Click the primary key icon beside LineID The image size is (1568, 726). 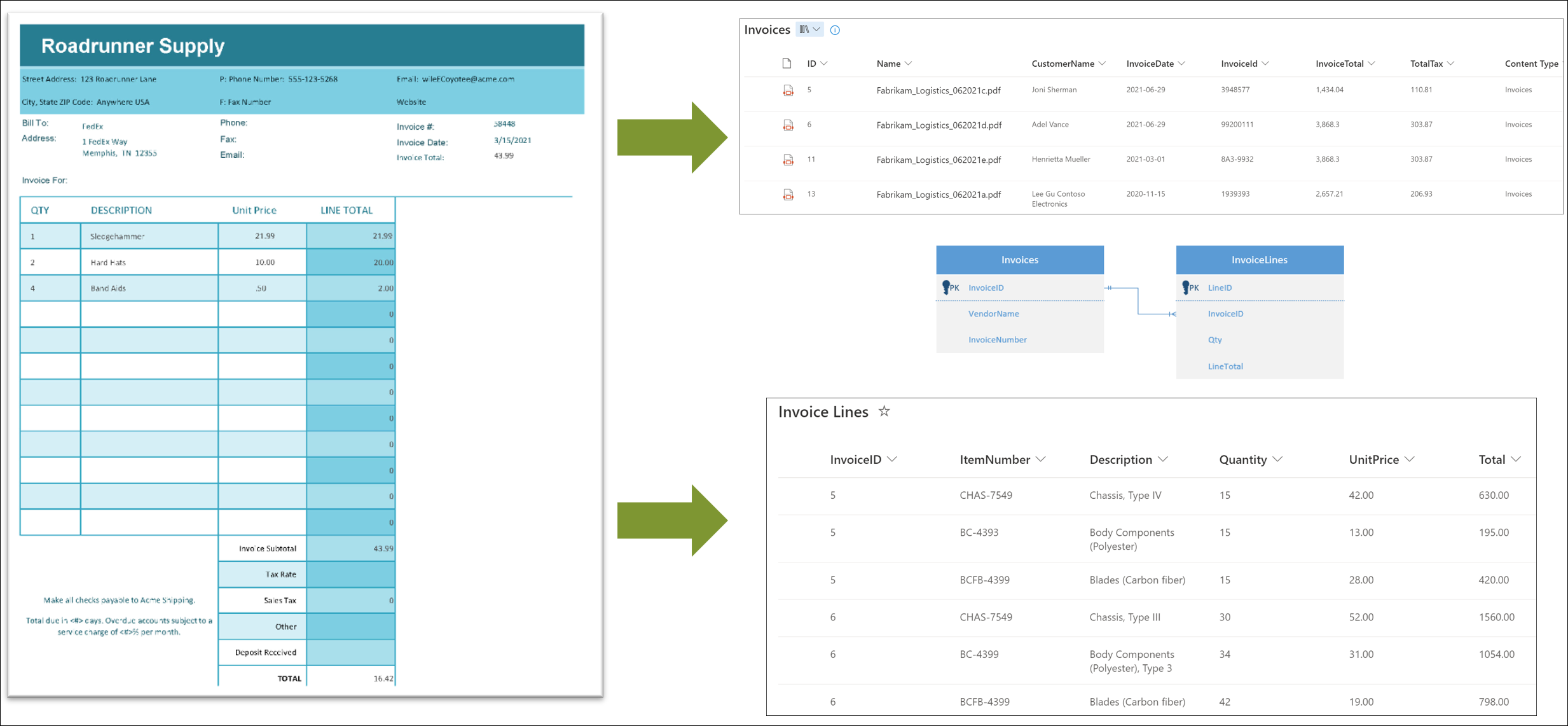click(1186, 288)
